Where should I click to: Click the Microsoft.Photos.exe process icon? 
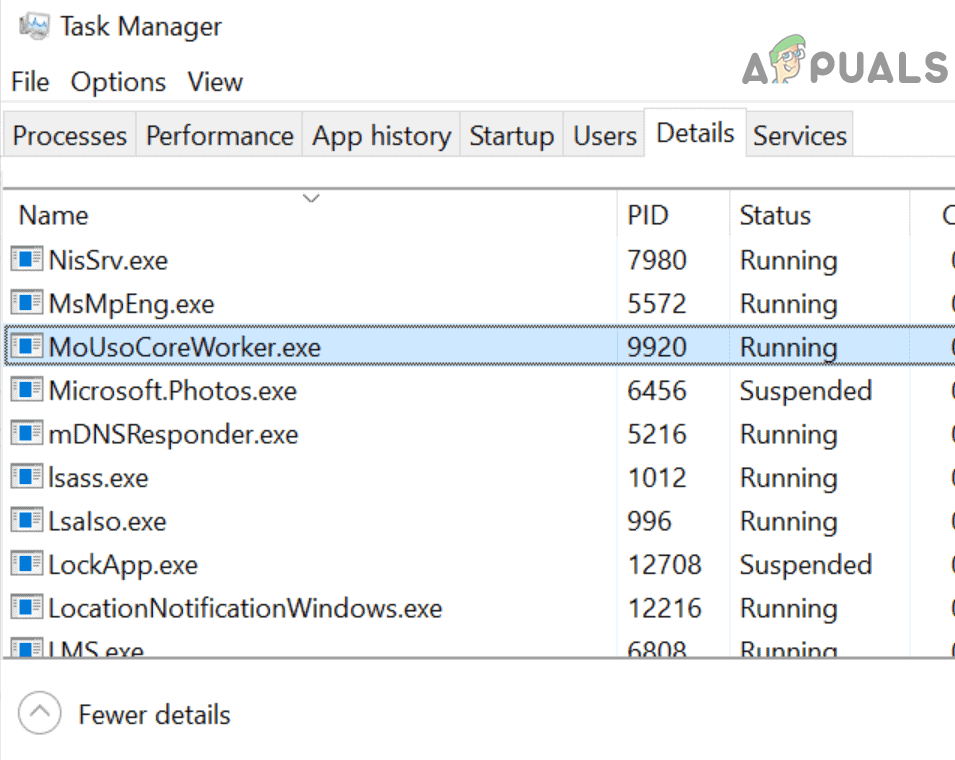[26, 390]
